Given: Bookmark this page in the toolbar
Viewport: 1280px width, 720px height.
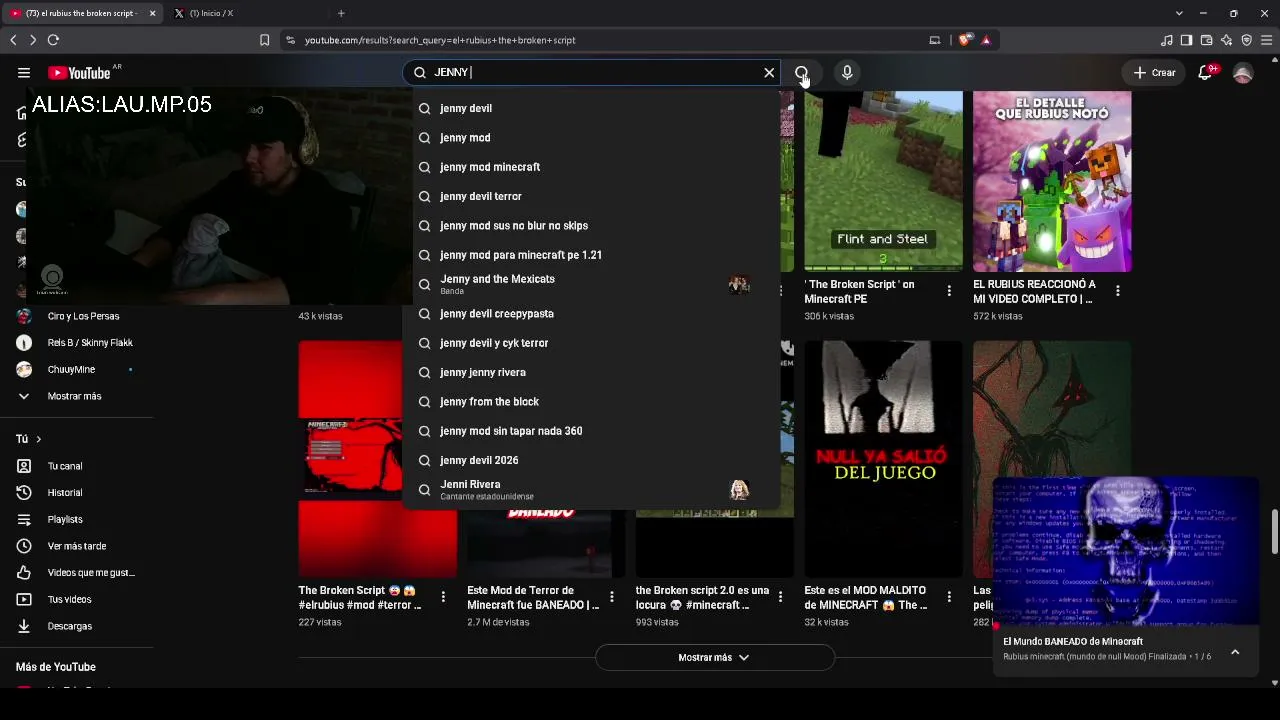Looking at the screenshot, I should click(x=264, y=40).
